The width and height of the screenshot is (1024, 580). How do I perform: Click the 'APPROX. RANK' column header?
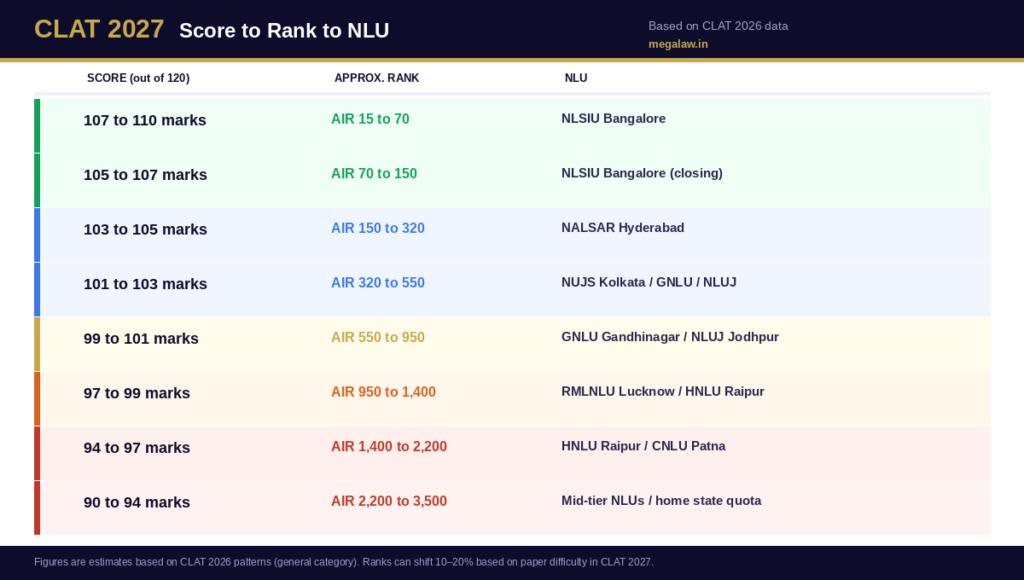coord(377,78)
